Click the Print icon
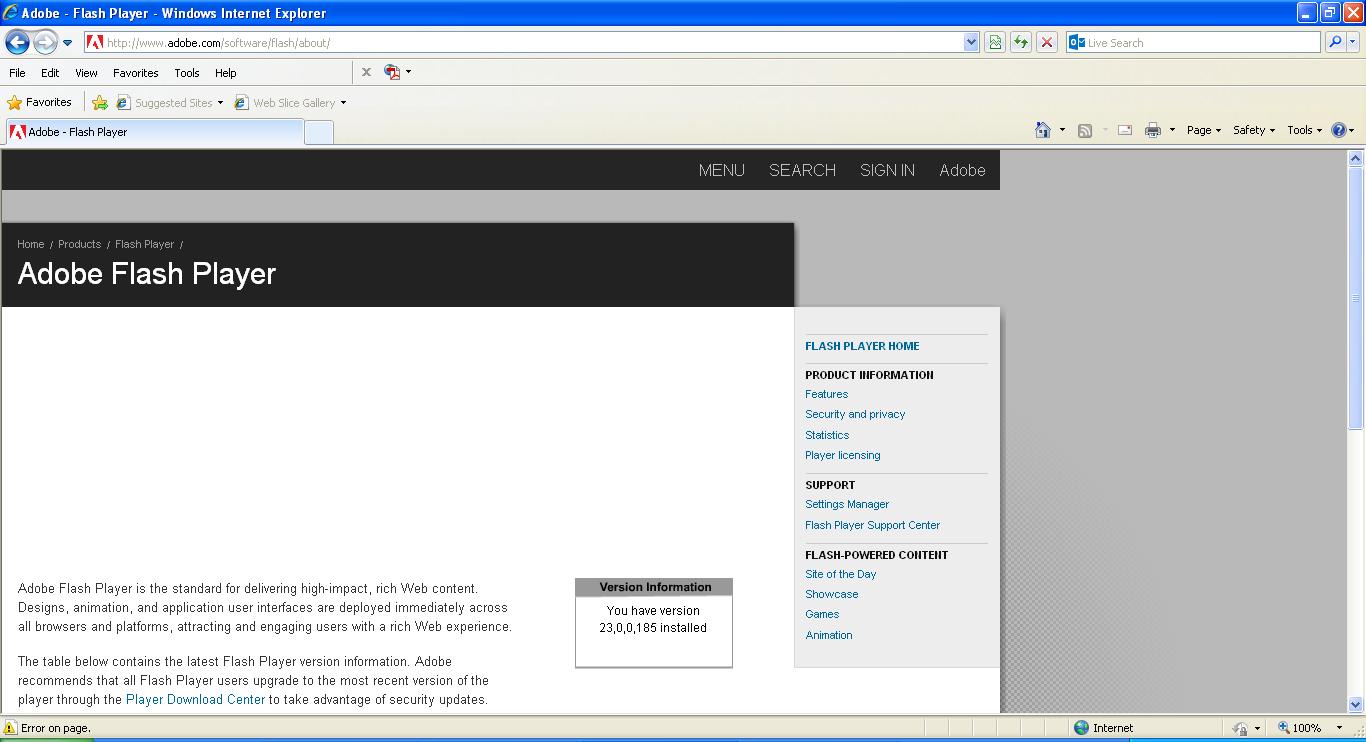Viewport: 1366px width, 742px height. [x=1153, y=130]
